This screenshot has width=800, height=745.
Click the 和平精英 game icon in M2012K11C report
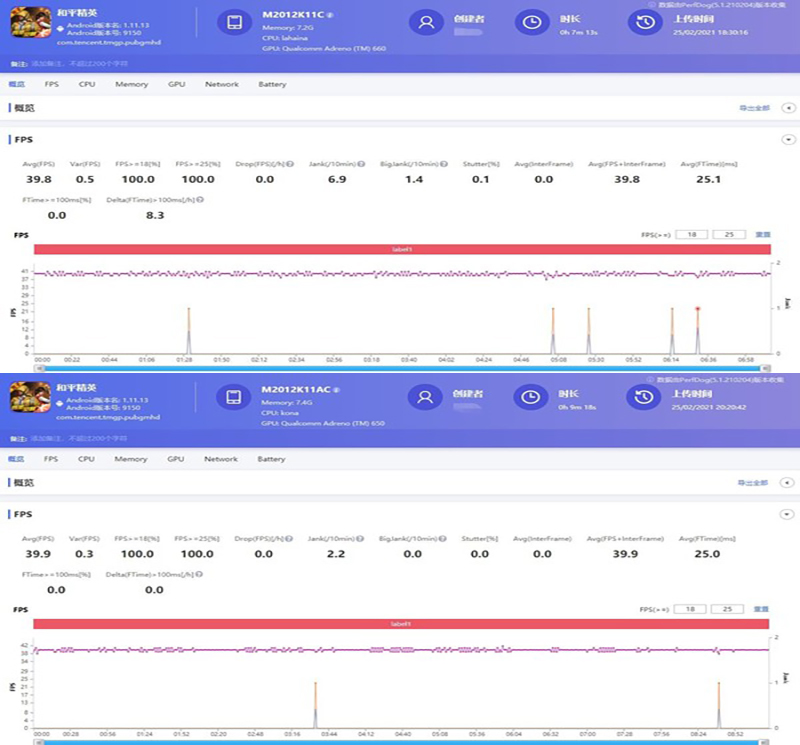(31, 22)
